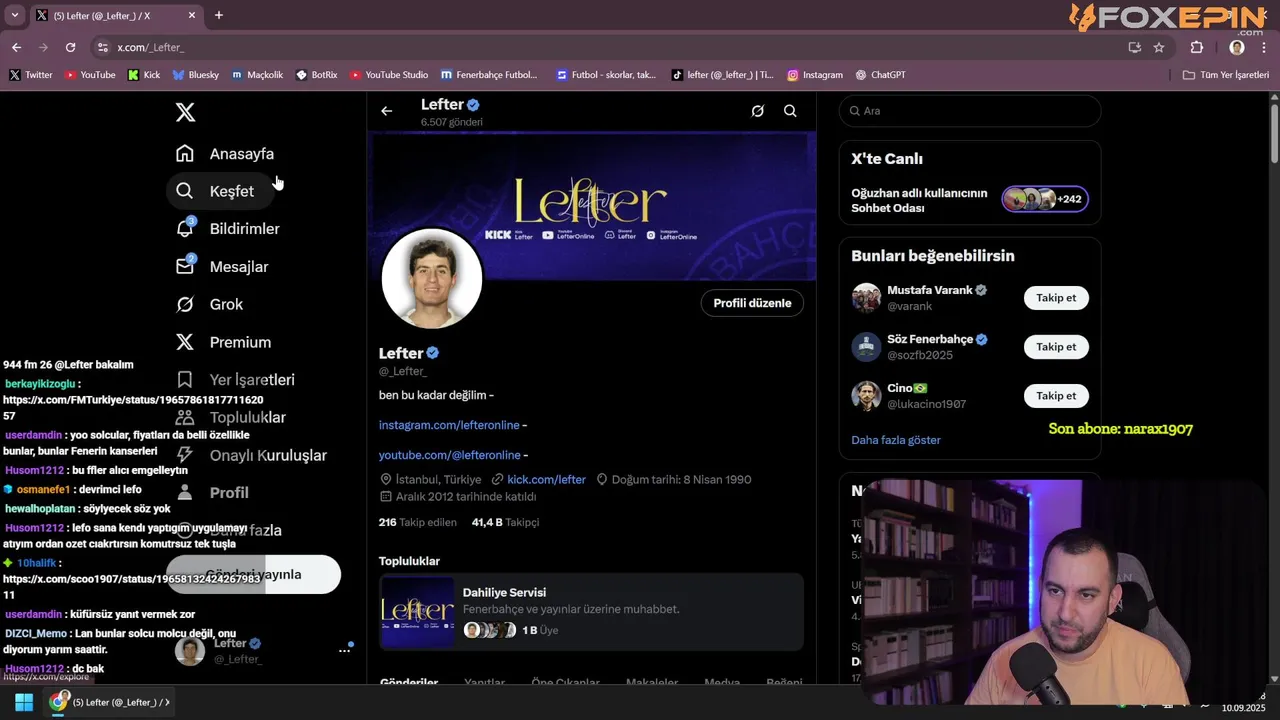The height and width of the screenshot is (720, 1280).
Task: Click the explore magnifier icon in sidebar
Action: [185, 191]
